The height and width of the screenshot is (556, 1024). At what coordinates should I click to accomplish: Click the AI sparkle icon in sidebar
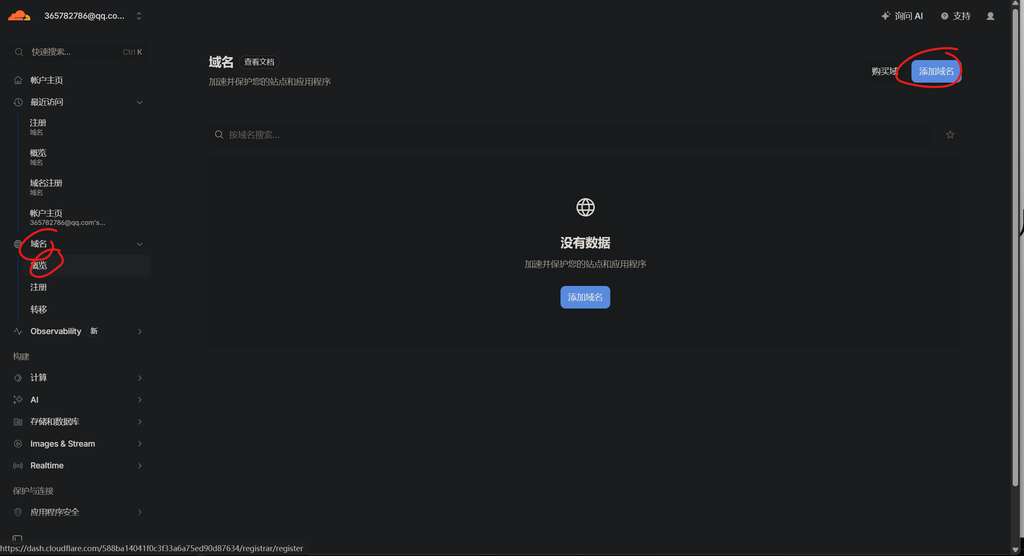click(x=18, y=400)
